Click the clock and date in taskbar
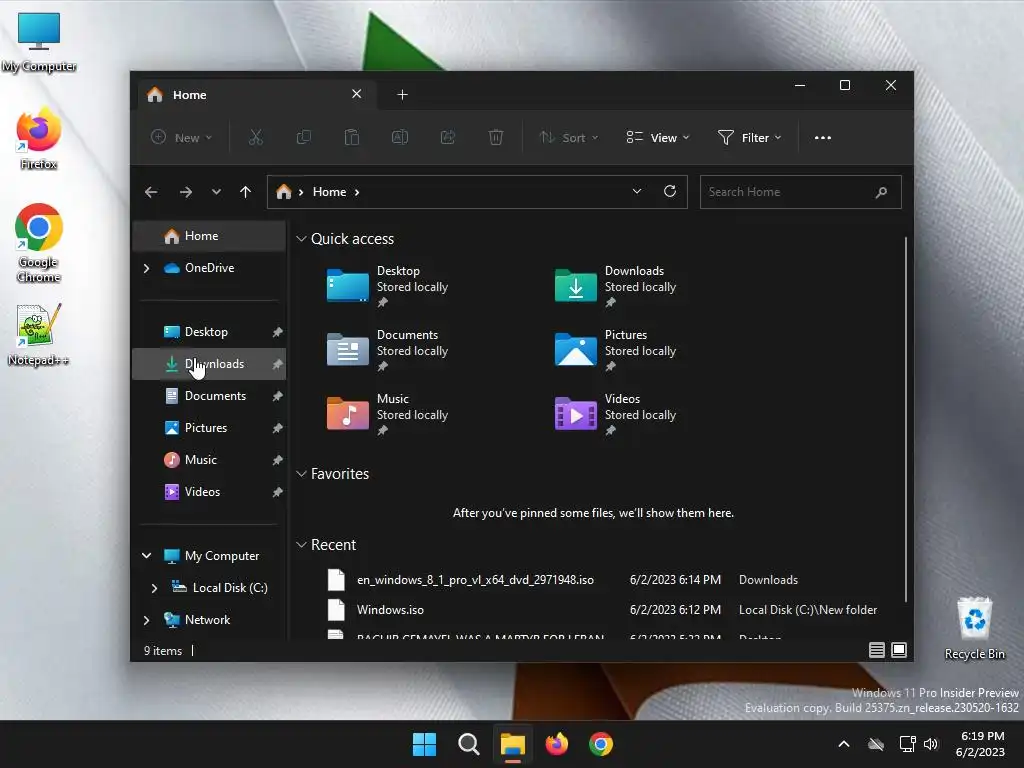The image size is (1024, 768). pyautogui.click(x=980, y=744)
